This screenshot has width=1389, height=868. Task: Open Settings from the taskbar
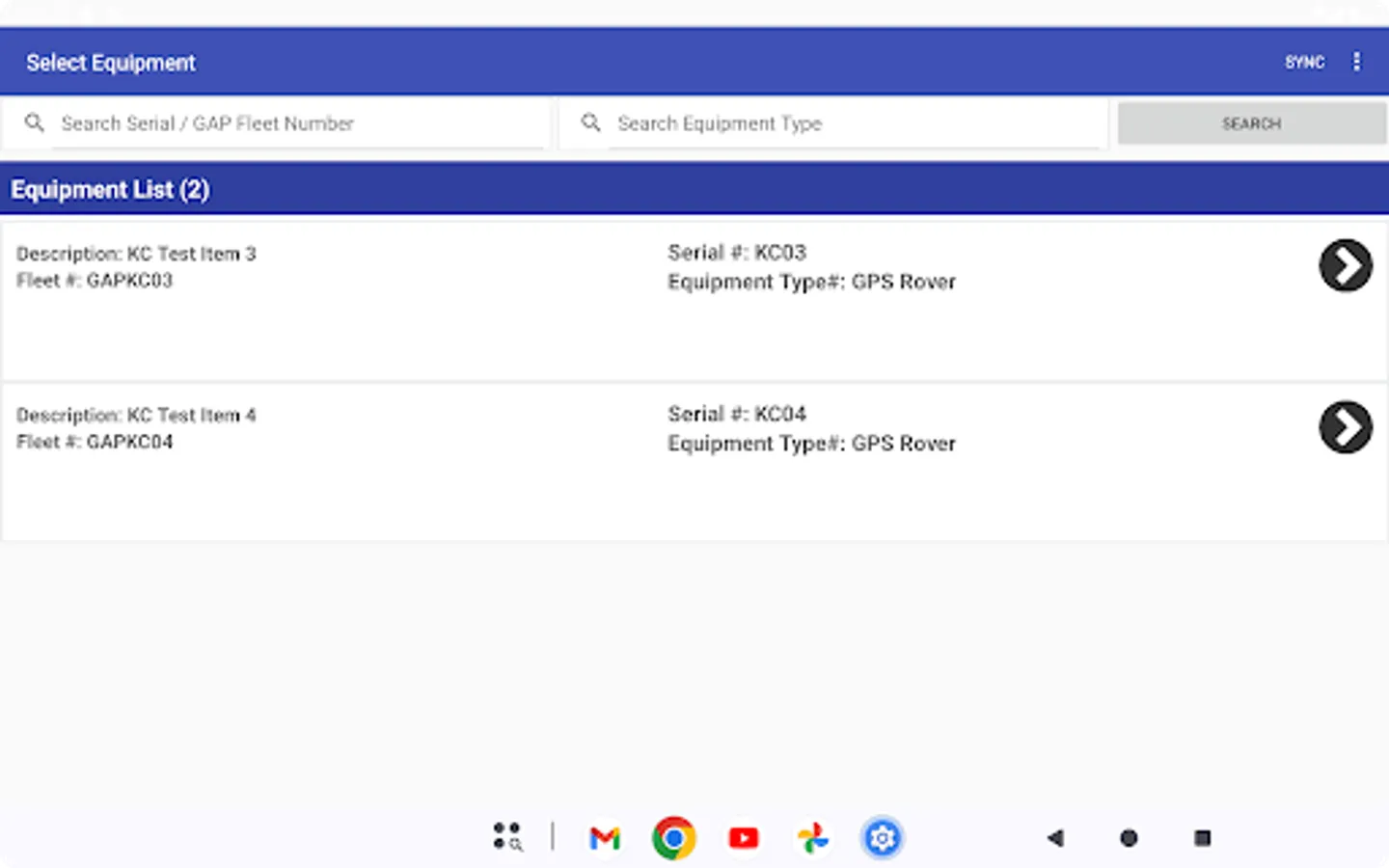coord(882,837)
